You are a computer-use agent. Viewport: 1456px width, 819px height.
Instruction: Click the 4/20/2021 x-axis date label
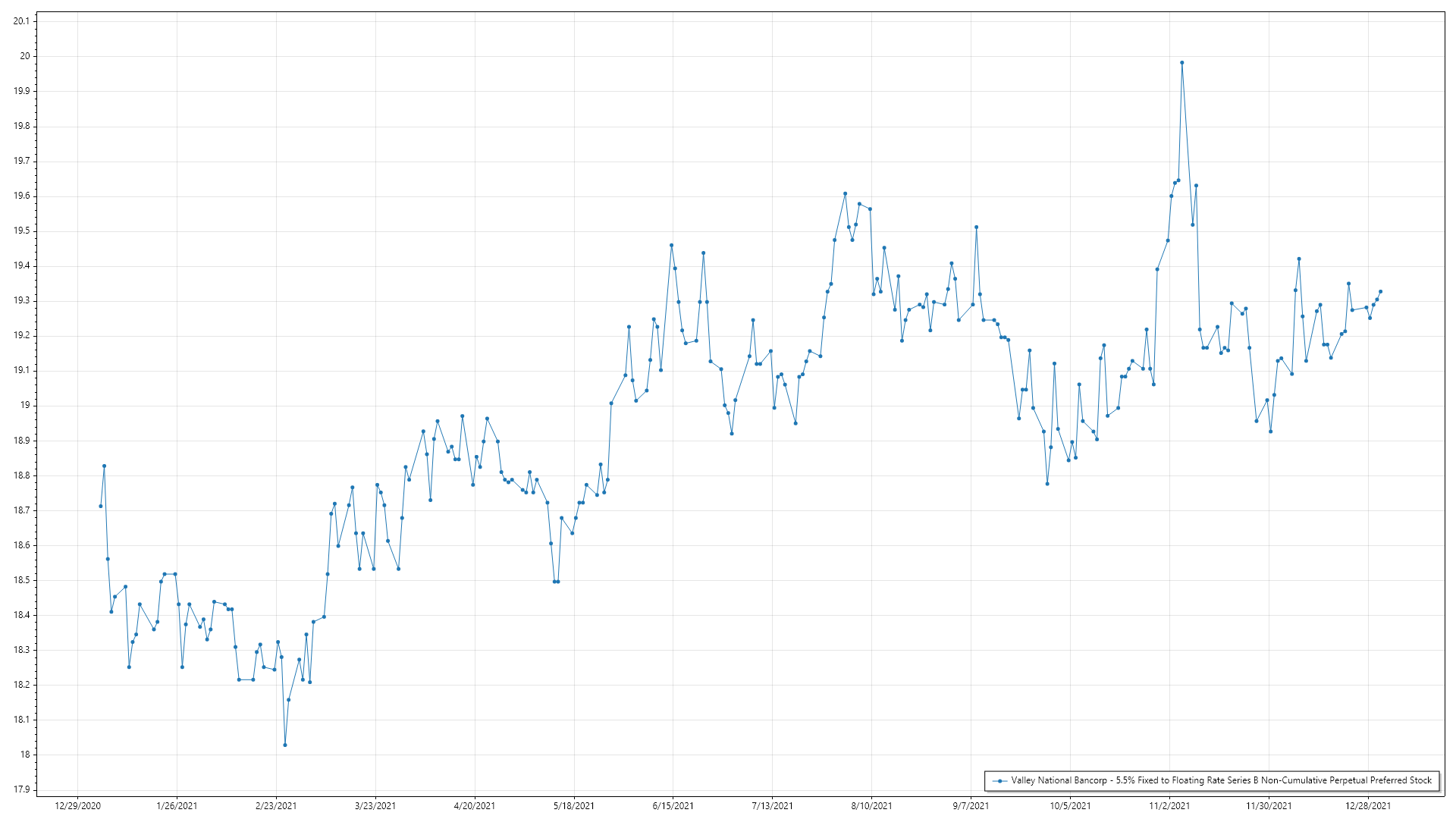coord(475,805)
